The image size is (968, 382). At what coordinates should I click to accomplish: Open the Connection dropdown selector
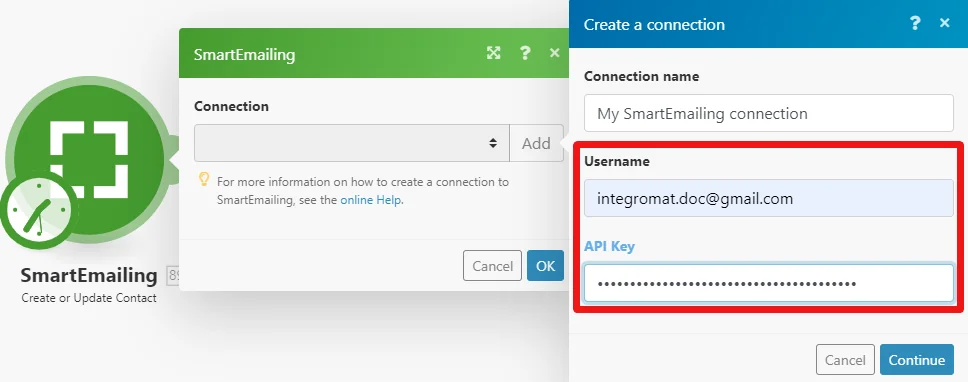tap(352, 143)
